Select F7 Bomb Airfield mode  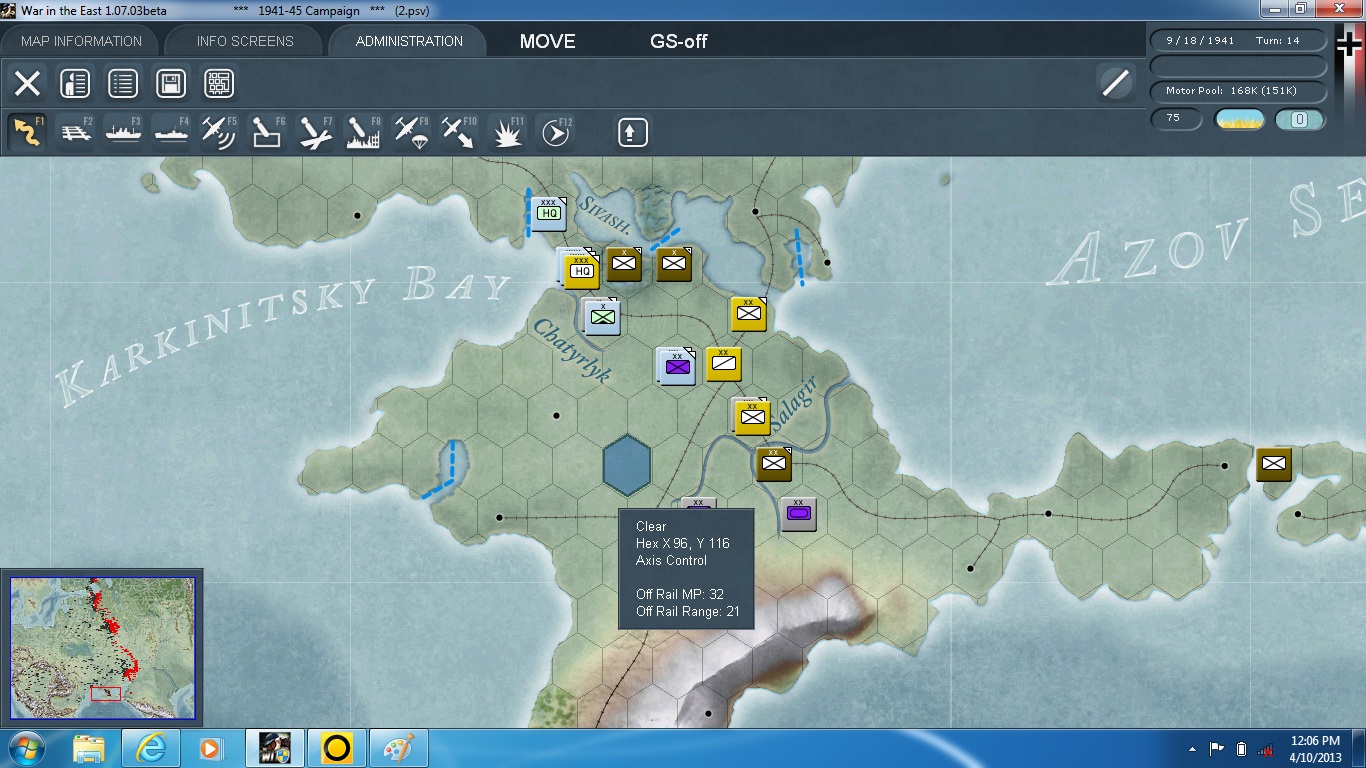[316, 132]
